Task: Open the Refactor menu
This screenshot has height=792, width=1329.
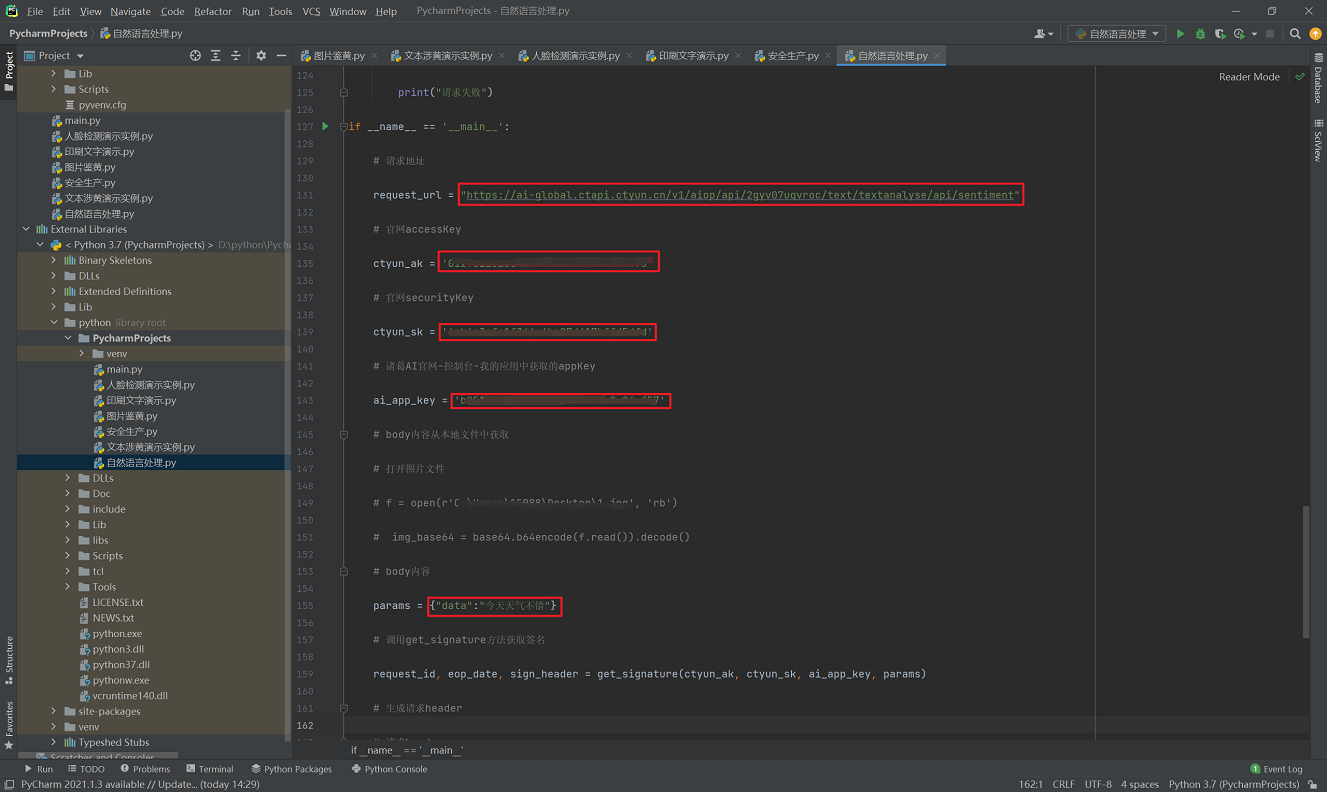Action: point(213,11)
